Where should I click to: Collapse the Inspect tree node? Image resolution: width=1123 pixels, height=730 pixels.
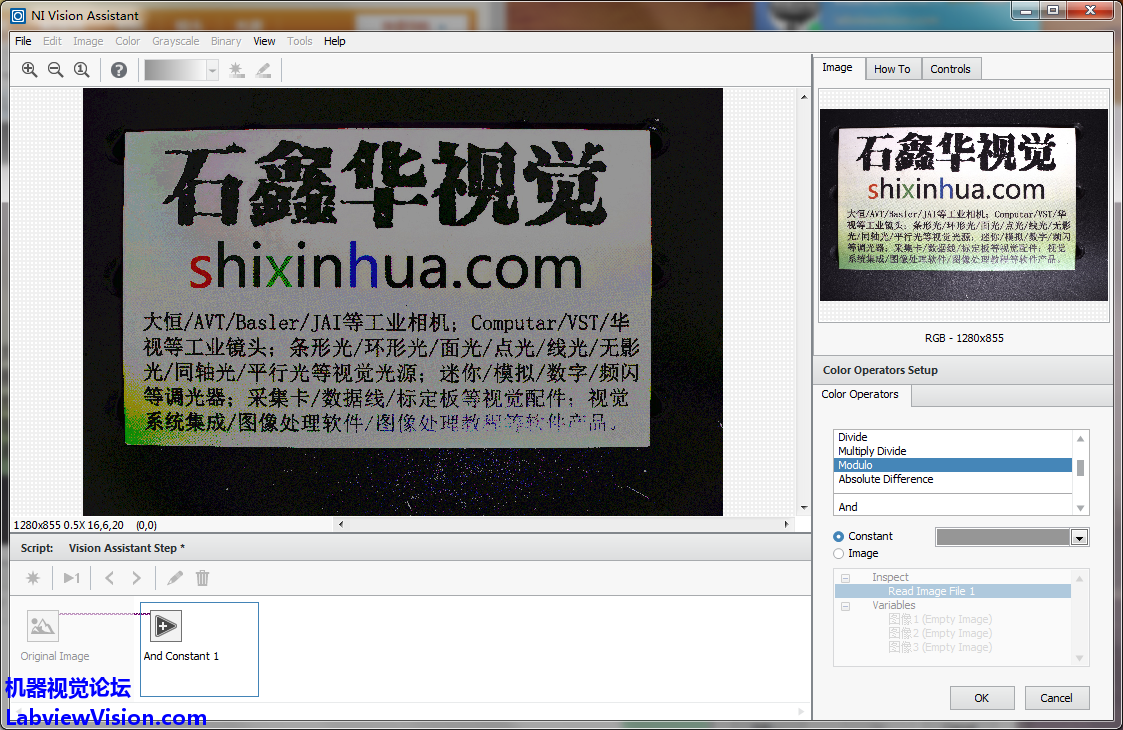tap(845, 577)
